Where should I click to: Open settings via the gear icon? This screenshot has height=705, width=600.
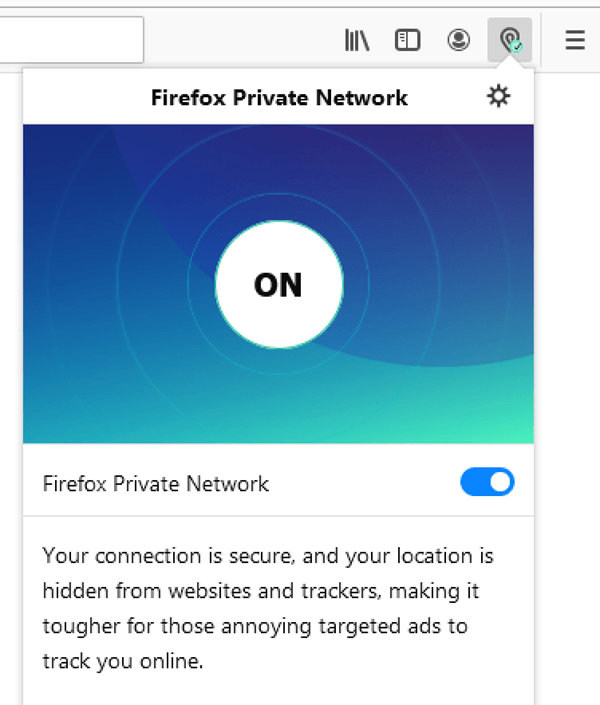(x=498, y=97)
